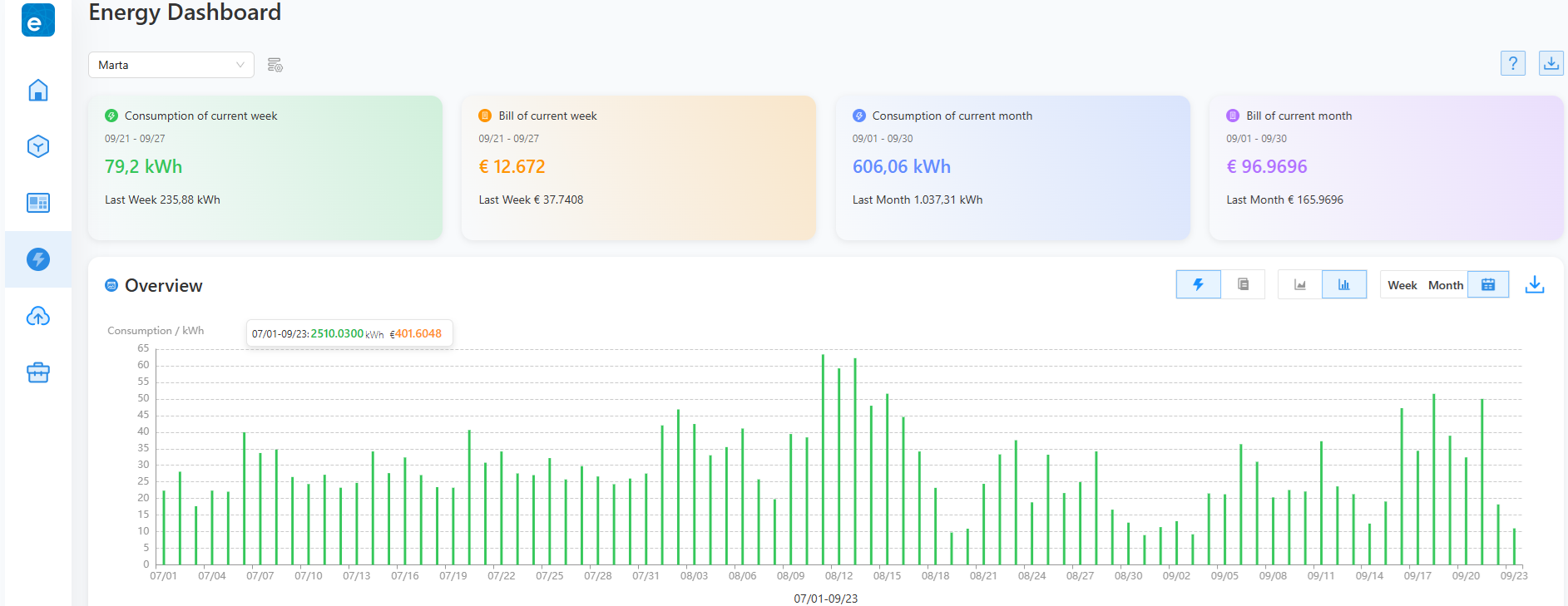Click Last Month 1.037,31 kWh text
Viewport: 1568px width, 606px height.
[x=918, y=200]
